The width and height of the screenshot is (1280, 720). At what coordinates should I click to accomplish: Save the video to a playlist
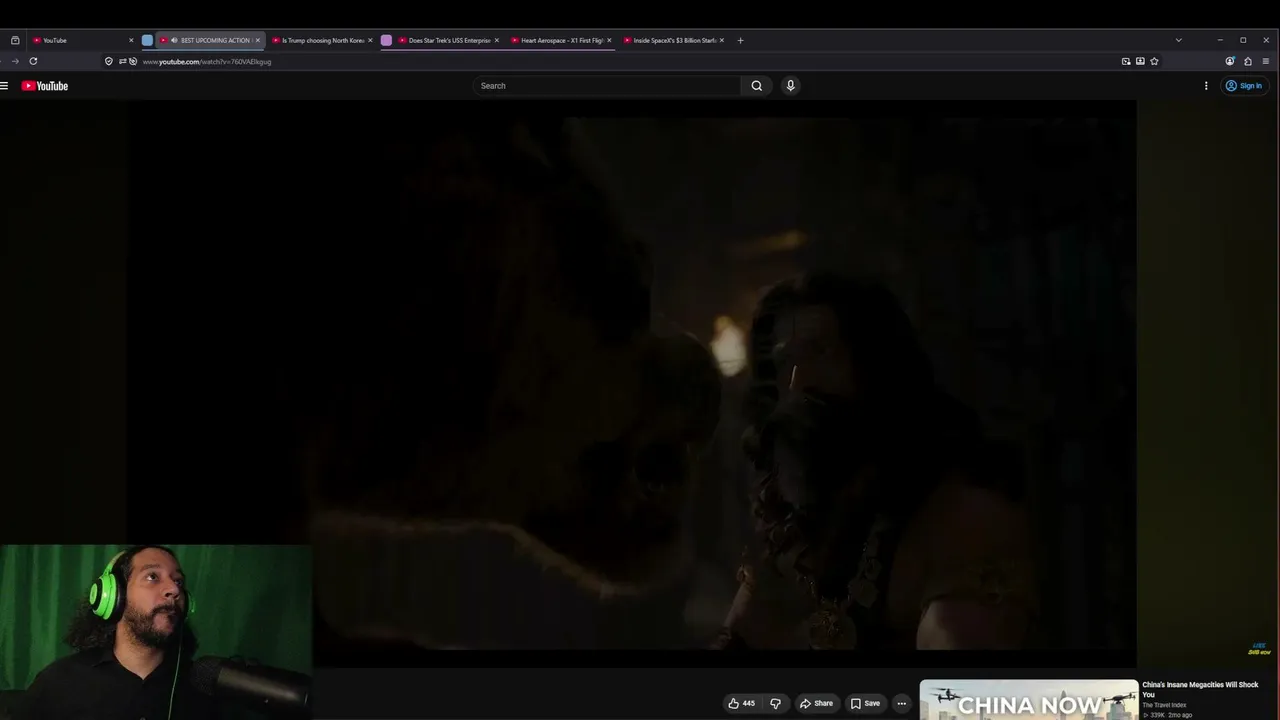tap(865, 703)
